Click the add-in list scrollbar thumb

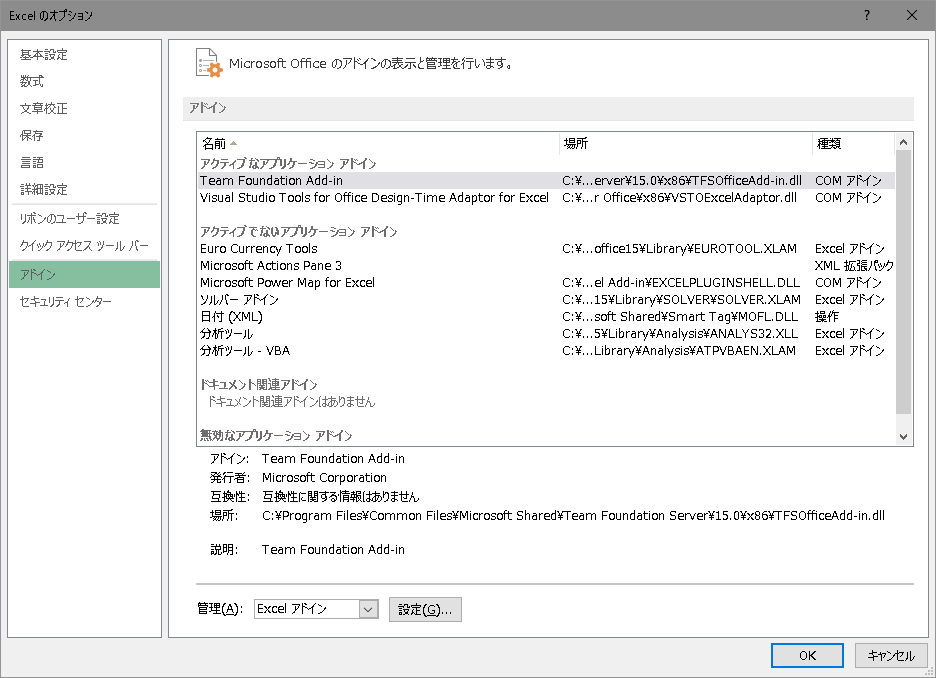[903, 282]
